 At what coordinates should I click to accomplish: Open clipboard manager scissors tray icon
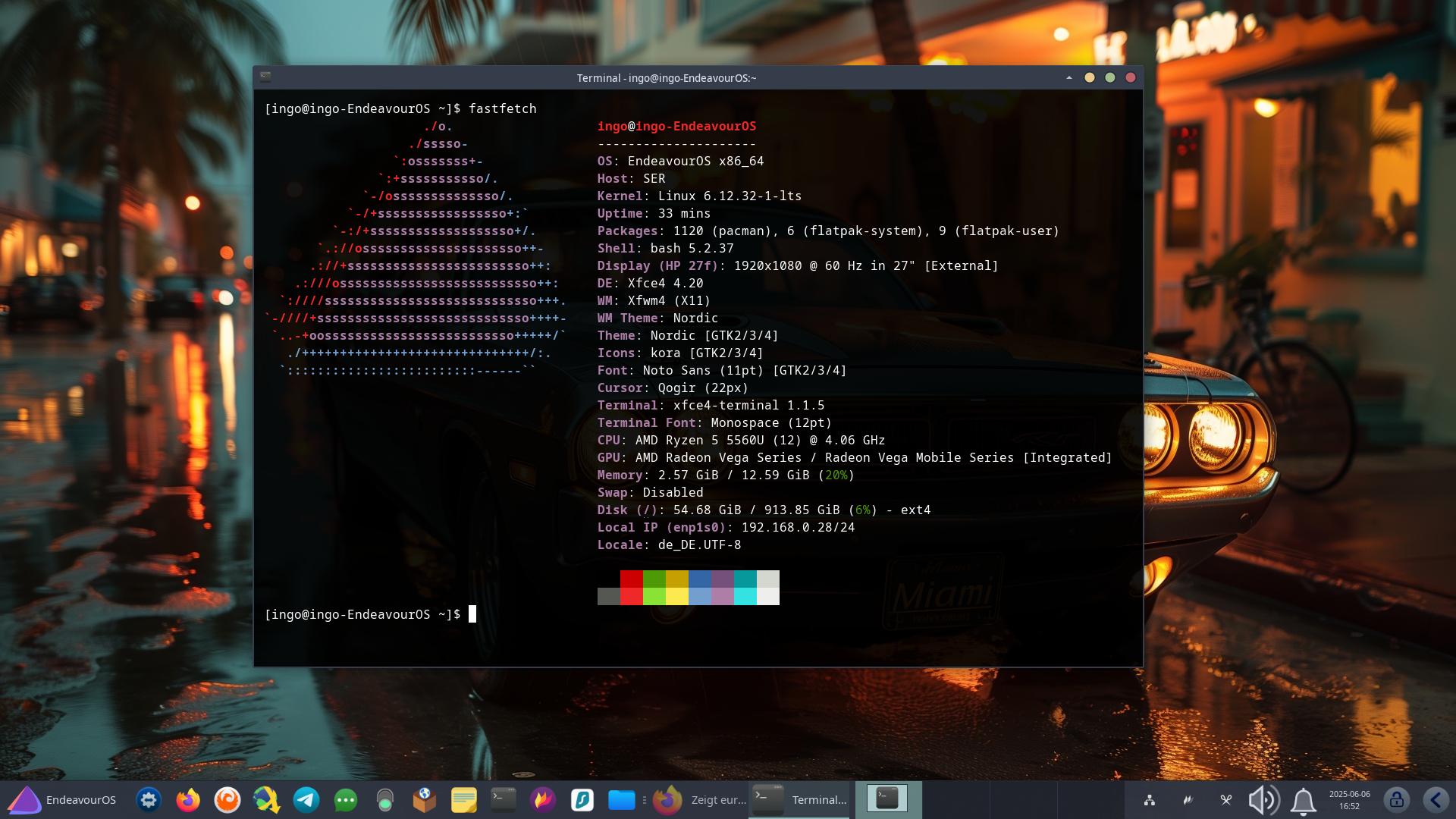[1225, 800]
